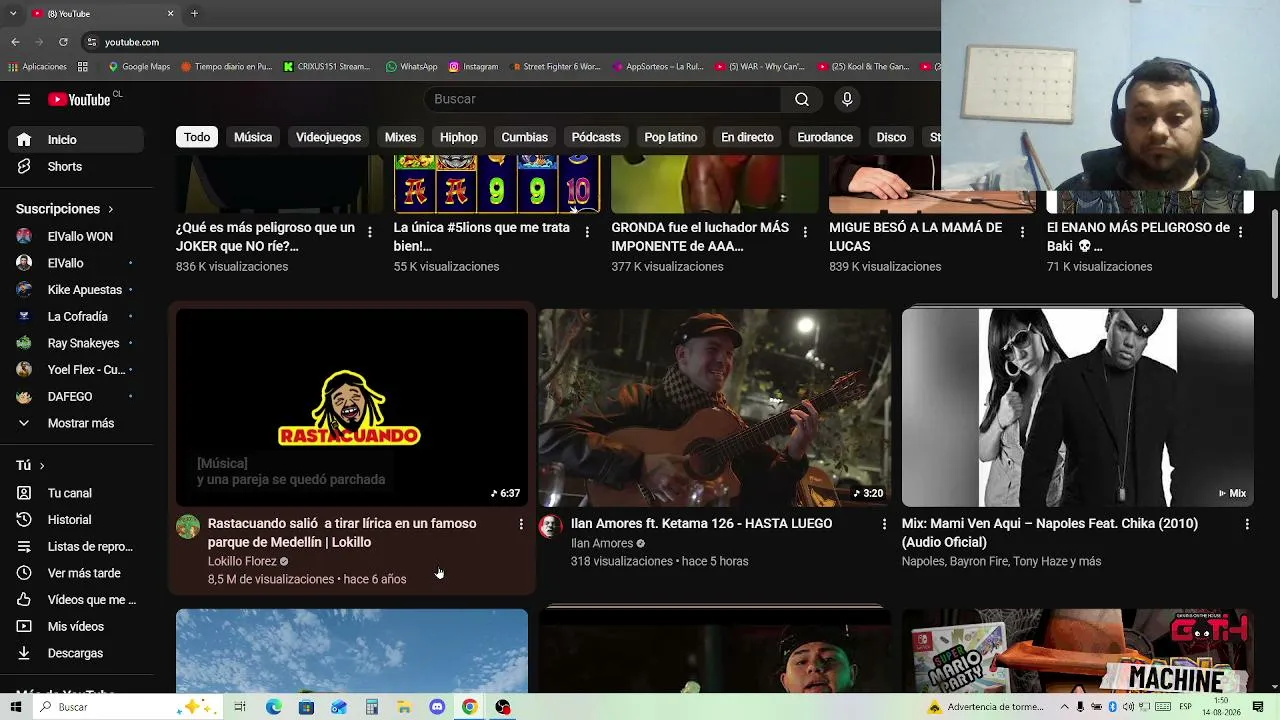The image size is (1280, 720).
Task: Click the search magnifier button
Action: [x=802, y=99]
